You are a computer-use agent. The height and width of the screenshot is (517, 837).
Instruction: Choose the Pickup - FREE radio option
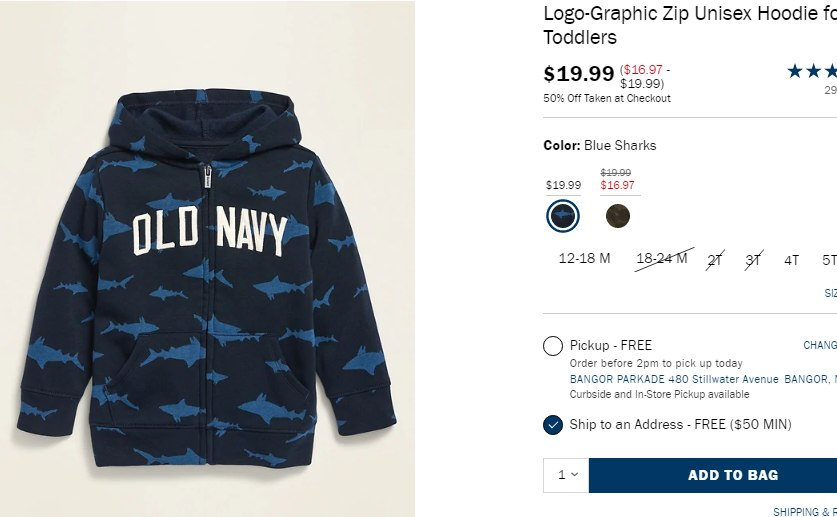coord(553,346)
